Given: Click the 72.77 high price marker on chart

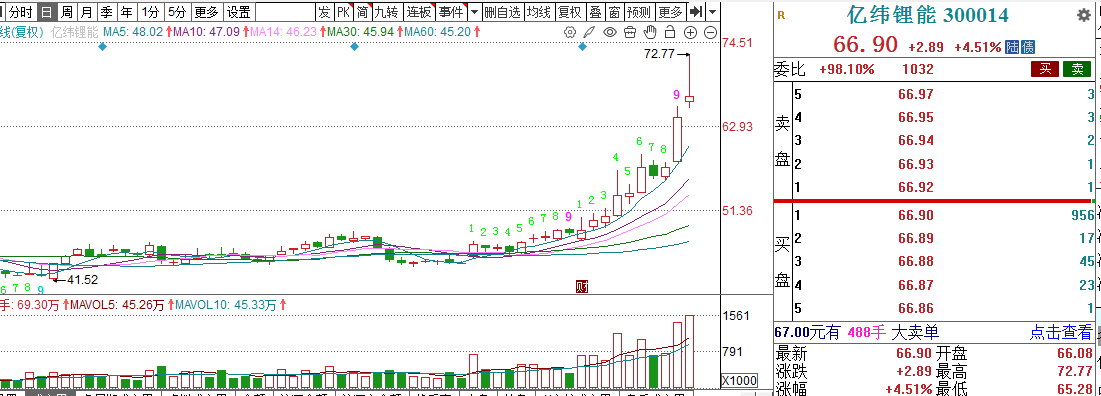Looking at the screenshot, I should coord(658,53).
